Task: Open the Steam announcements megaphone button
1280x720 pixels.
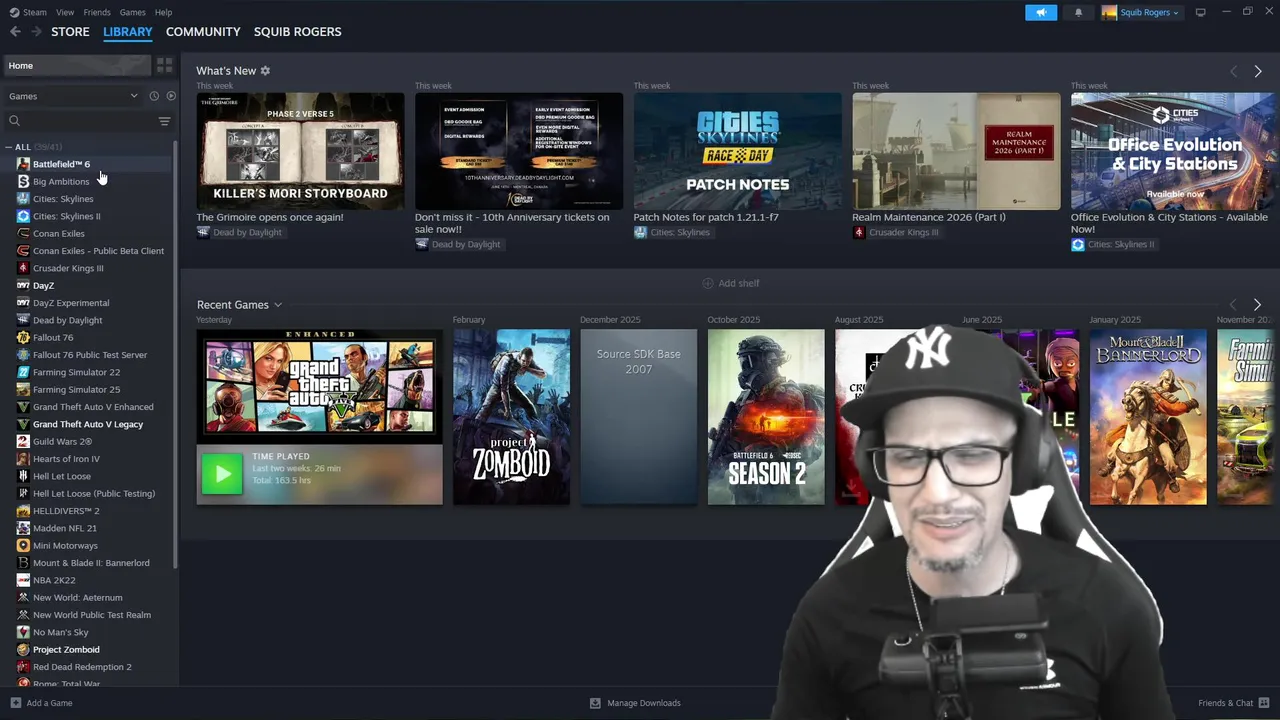Action: click(1040, 12)
